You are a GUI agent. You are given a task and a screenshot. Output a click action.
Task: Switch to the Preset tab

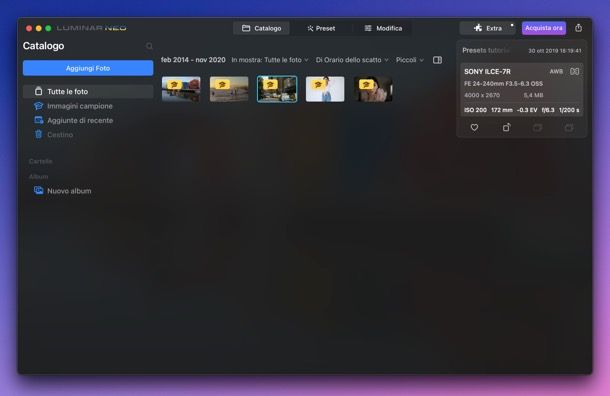321,28
